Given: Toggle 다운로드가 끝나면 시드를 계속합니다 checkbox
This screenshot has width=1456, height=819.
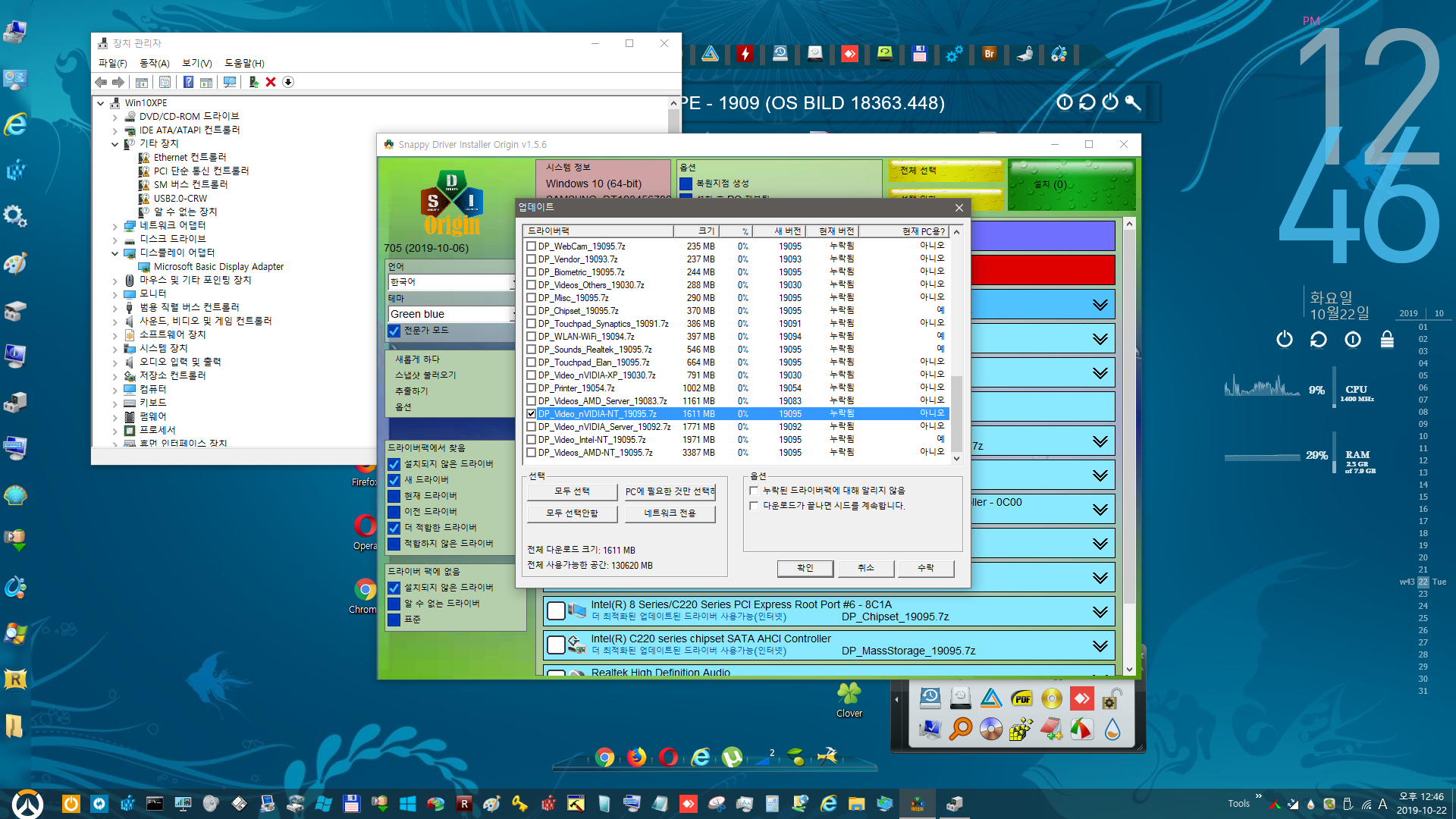Looking at the screenshot, I should [754, 506].
